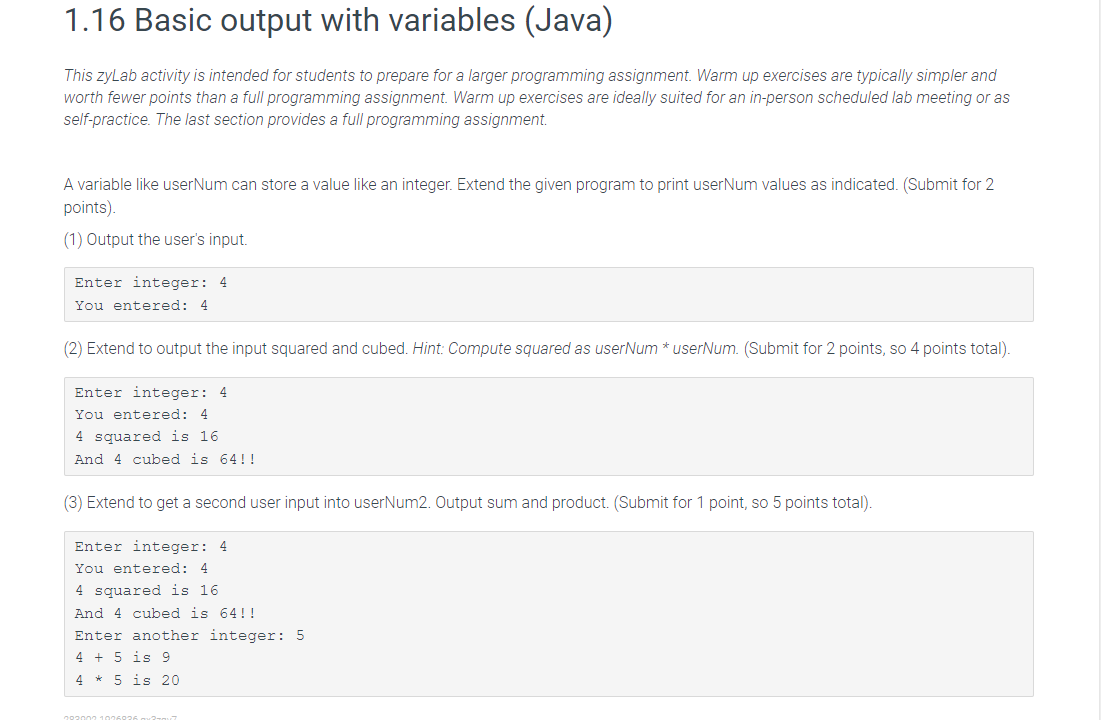Click the "(1) Output the user's input." step
The image size is (1101, 720).
pyautogui.click(x=155, y=240)
